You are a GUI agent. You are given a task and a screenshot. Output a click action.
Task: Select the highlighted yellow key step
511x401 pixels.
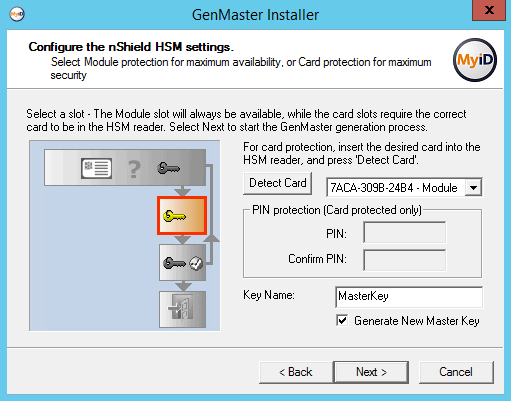(182, 216)
